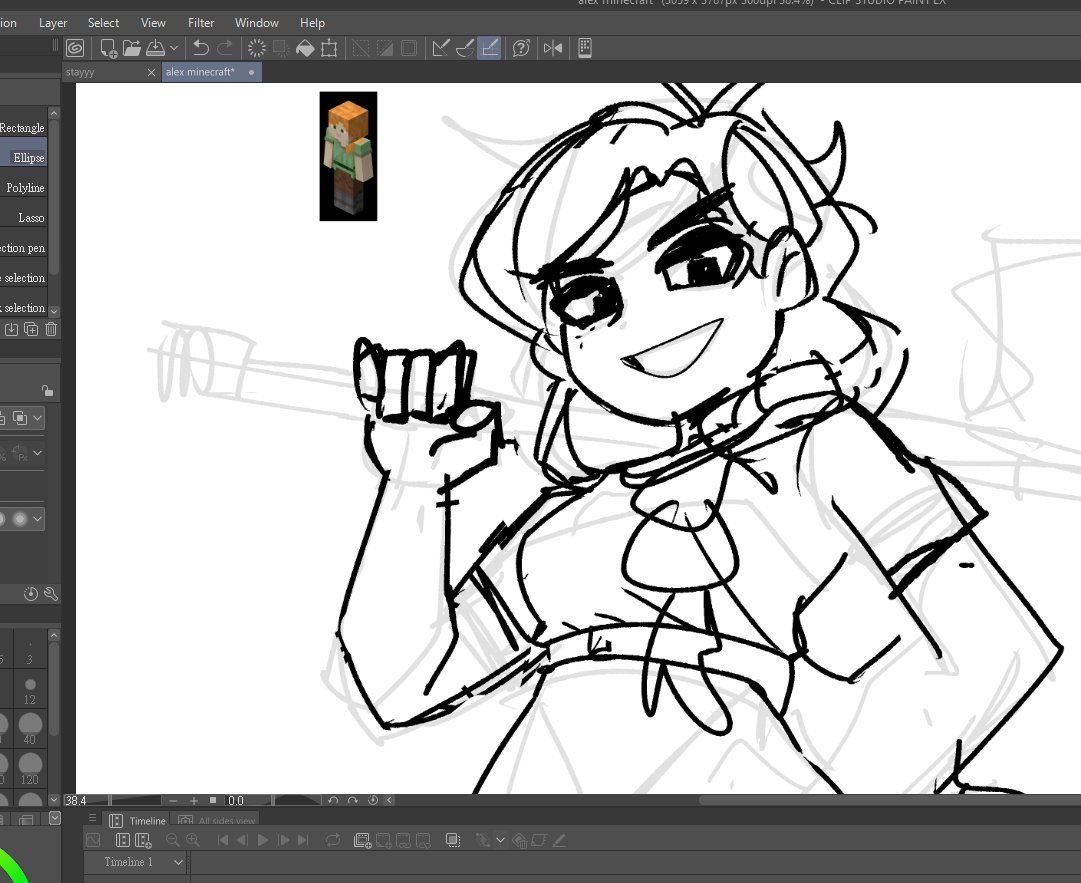Expand the anti-aliasing dropdown
Viewport: 1081px width, 883px height.
pyautogui.click(x=37, y=518)
